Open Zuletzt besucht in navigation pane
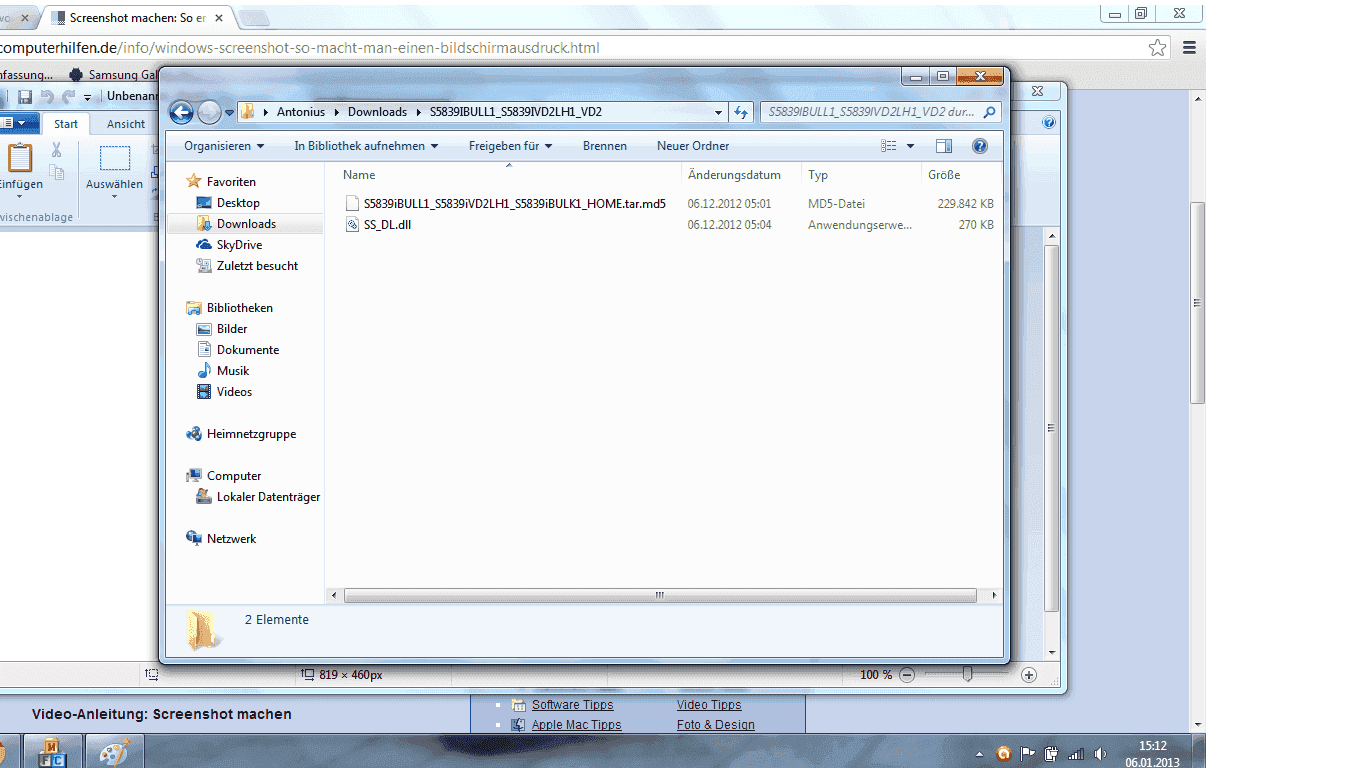1366x768 pixels. (257, 266)
